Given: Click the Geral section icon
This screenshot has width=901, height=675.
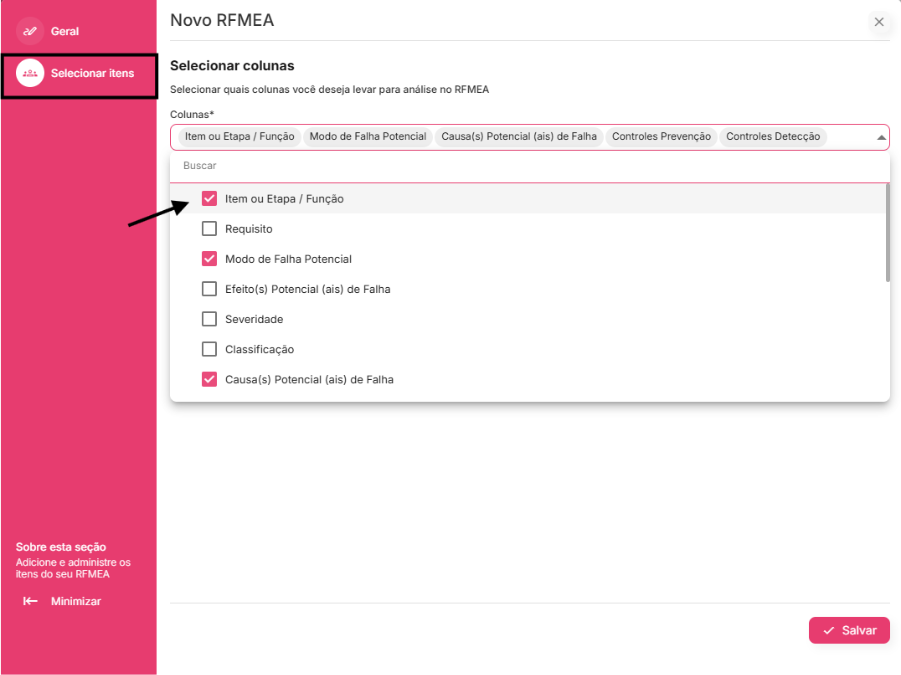Looking at the screenshot, I should click(x=30, y=31).
